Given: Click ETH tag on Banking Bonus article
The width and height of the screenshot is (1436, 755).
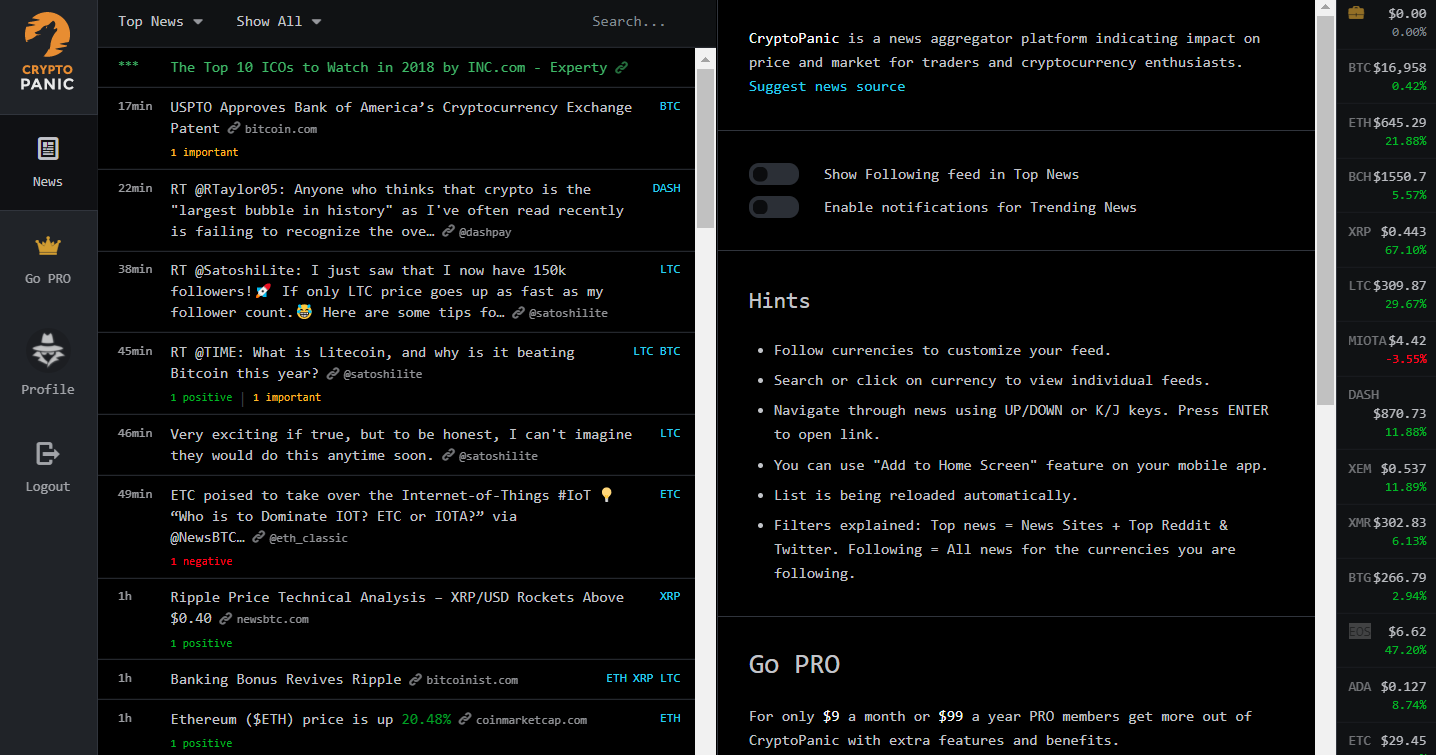Looking at the screenshot, I should [617, 678].
